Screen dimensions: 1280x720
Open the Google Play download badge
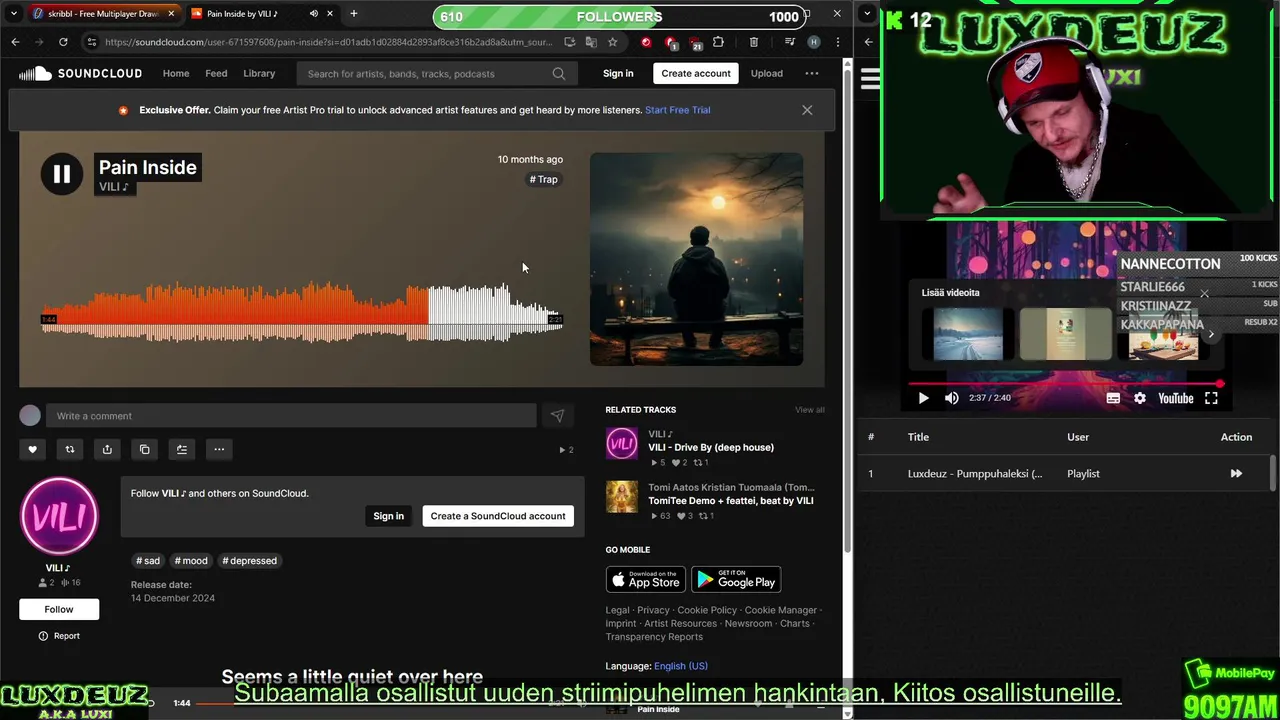tap(736, 580)
